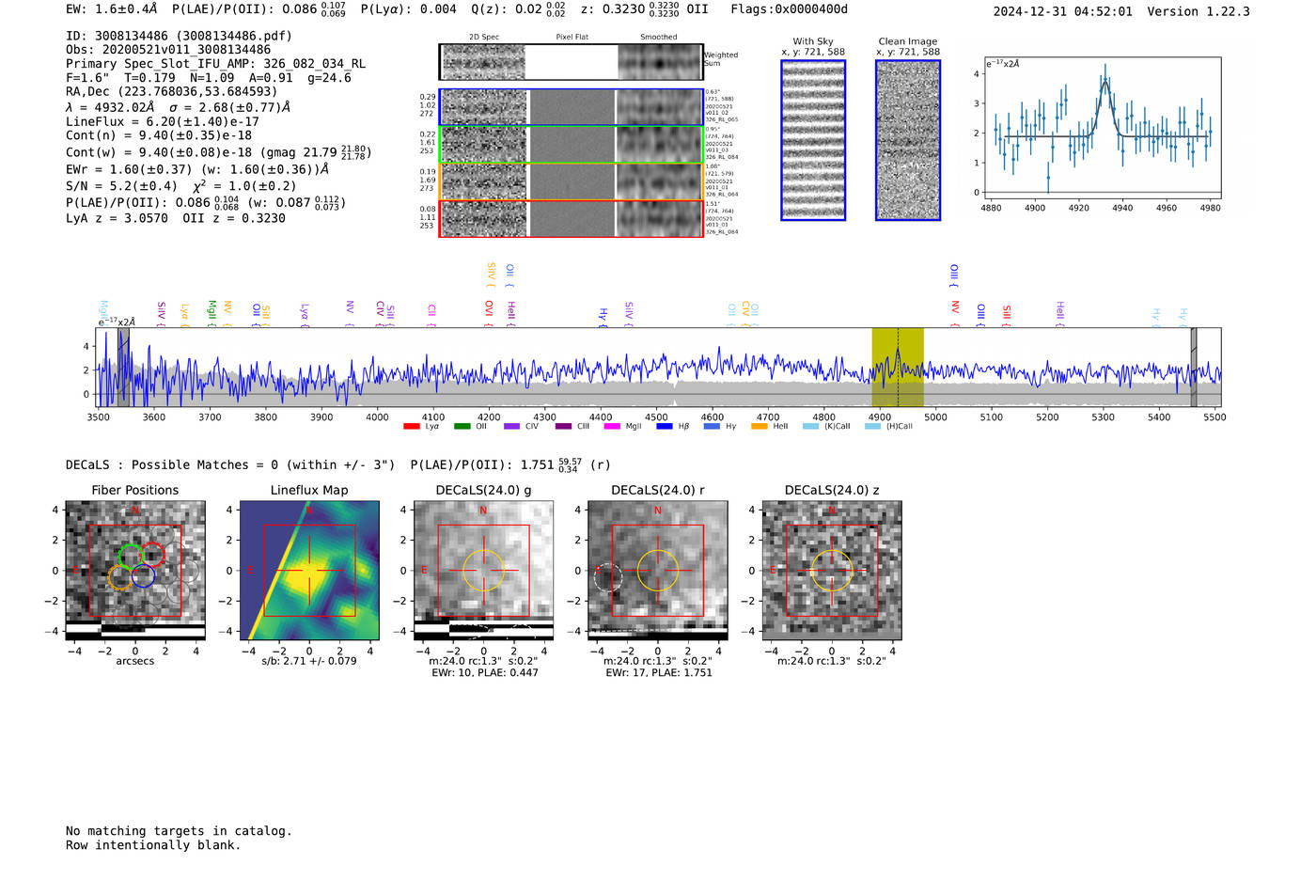This screenshot has height=896, width=1316.
Task: Click the 'No matching targets in catalog.' text
Action: (x=179, y=831)
